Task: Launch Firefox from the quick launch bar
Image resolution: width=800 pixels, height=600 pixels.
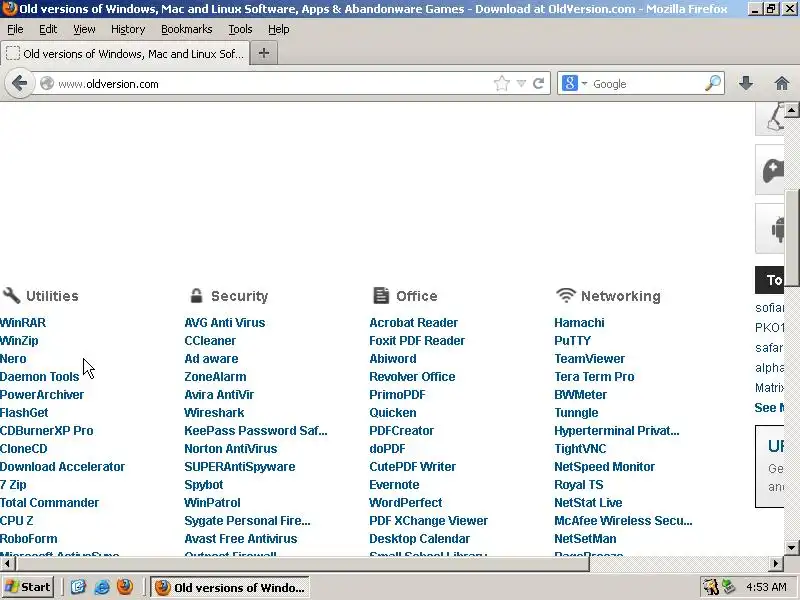Action: coord(124,587)
